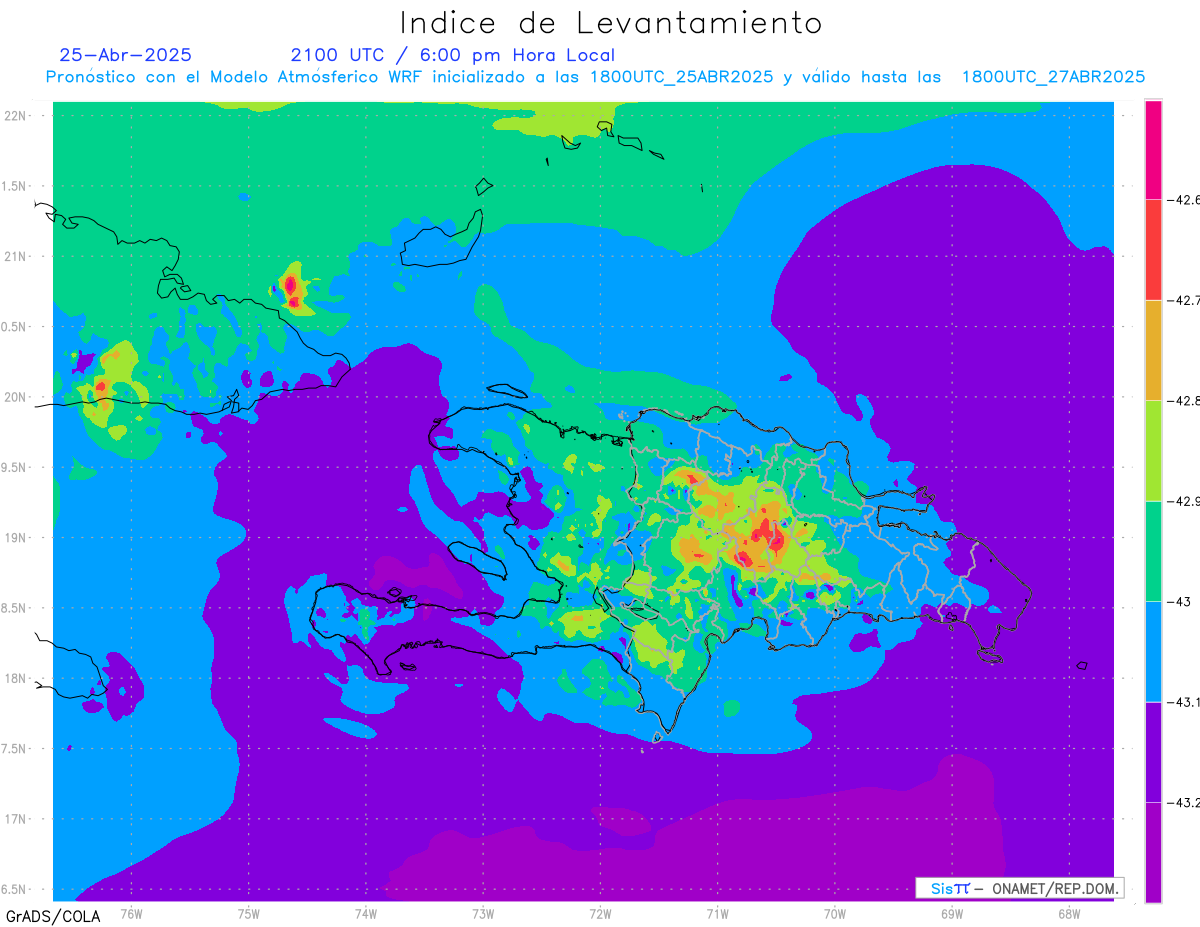The image size is (1200, 927).
Task: Click the title "Indice de Levantamiento"
Action: coord(611,22)
